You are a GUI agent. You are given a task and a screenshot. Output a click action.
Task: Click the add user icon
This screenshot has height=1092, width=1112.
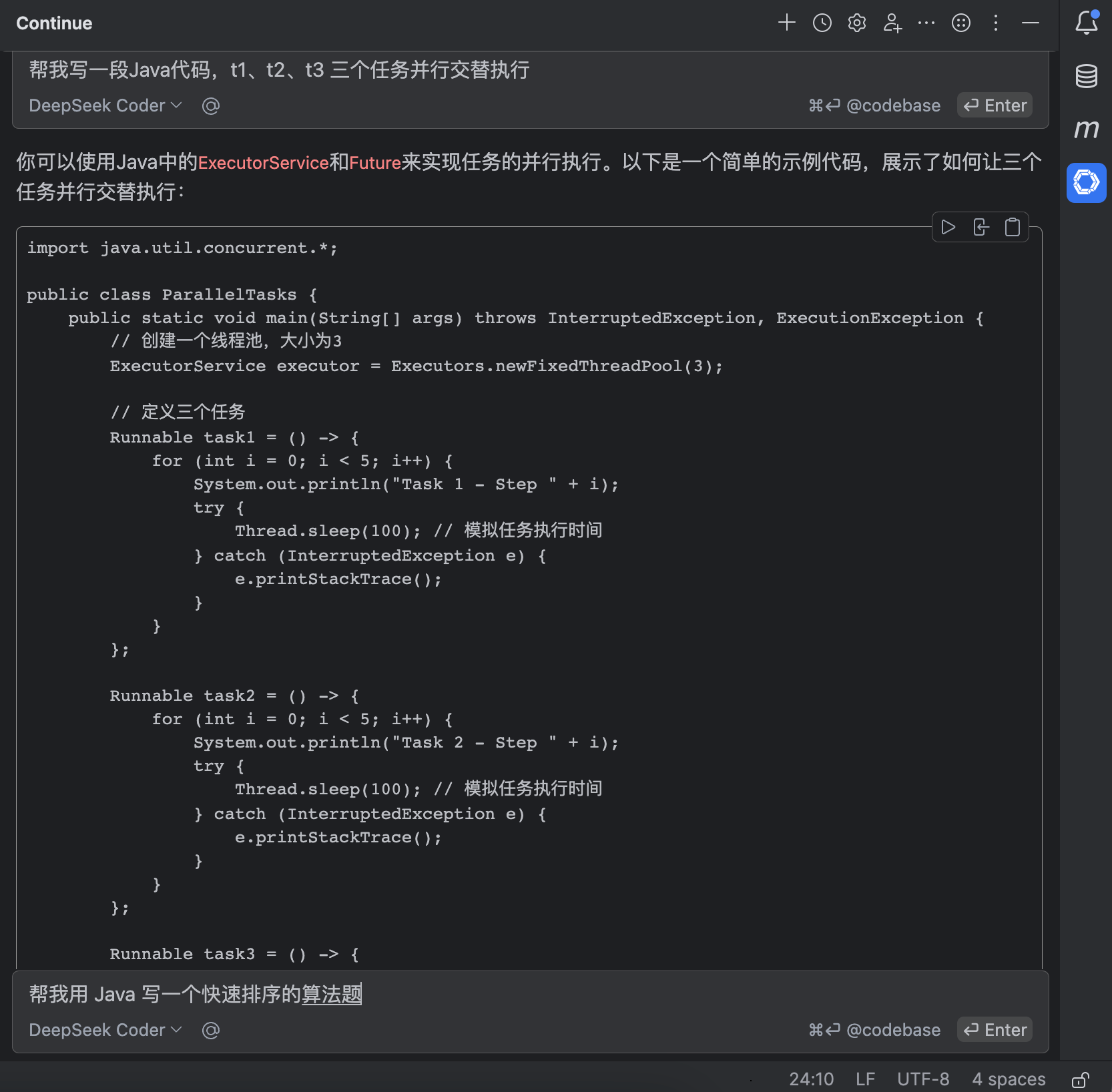tap(892, 23)
